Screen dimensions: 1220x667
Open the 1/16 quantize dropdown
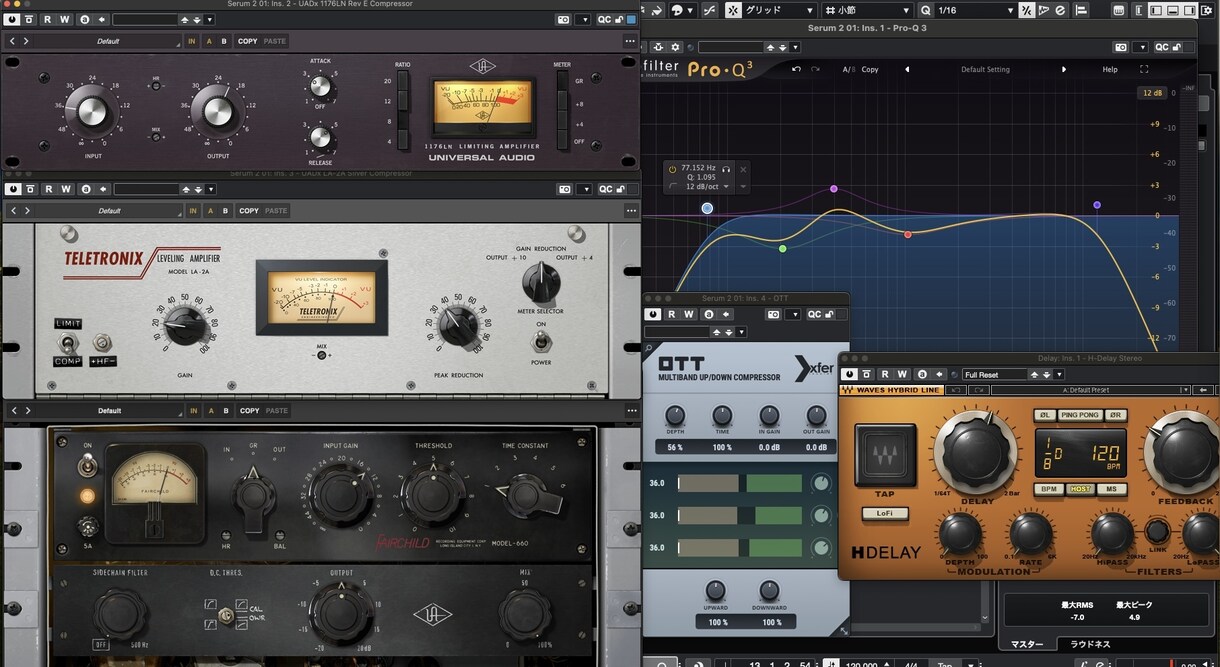(975, 10)
